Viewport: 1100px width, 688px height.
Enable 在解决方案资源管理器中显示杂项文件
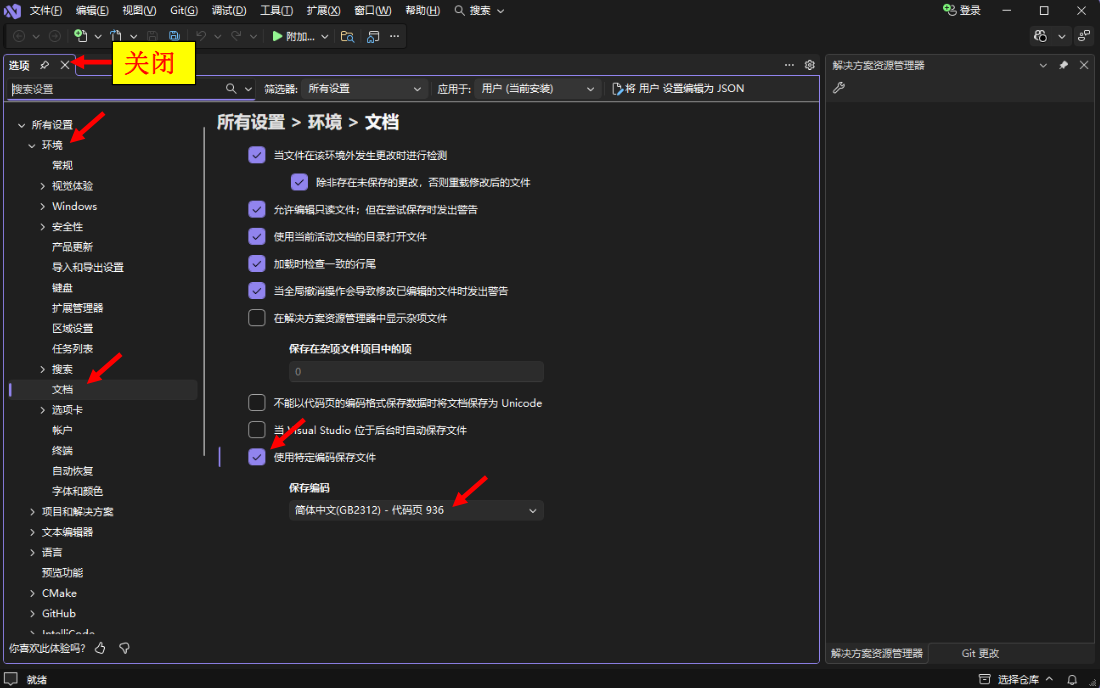[257, 317]
